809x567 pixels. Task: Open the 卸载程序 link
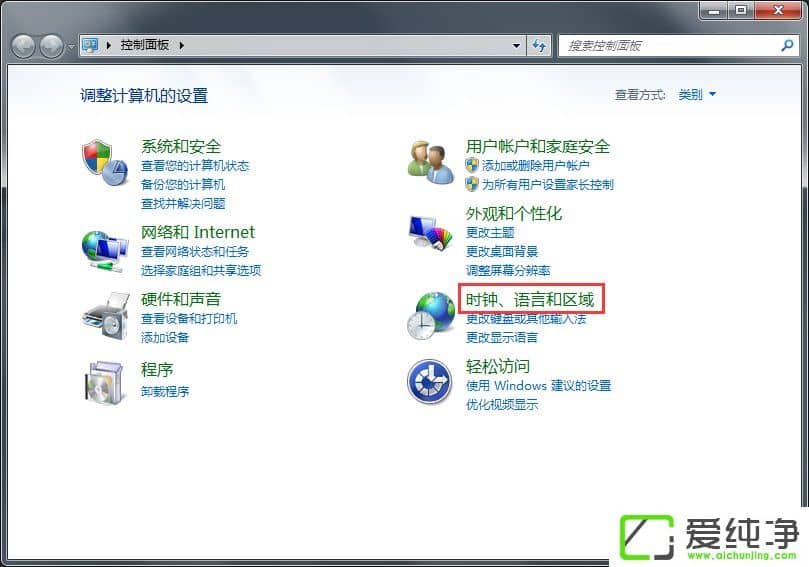(165, 392)
